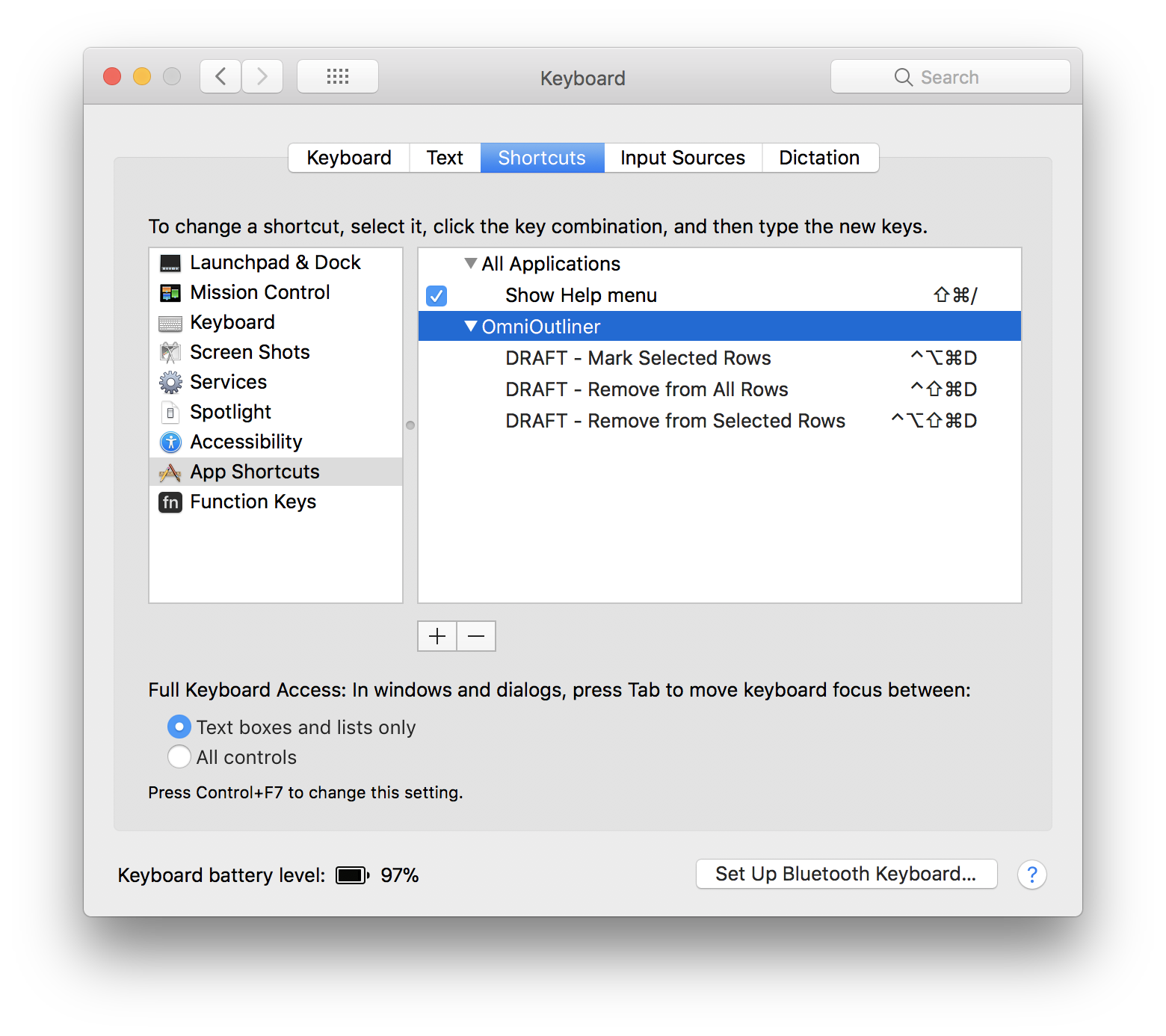Close the Keyboard preferences window
1166x1036 pixels.
point(112,76)
